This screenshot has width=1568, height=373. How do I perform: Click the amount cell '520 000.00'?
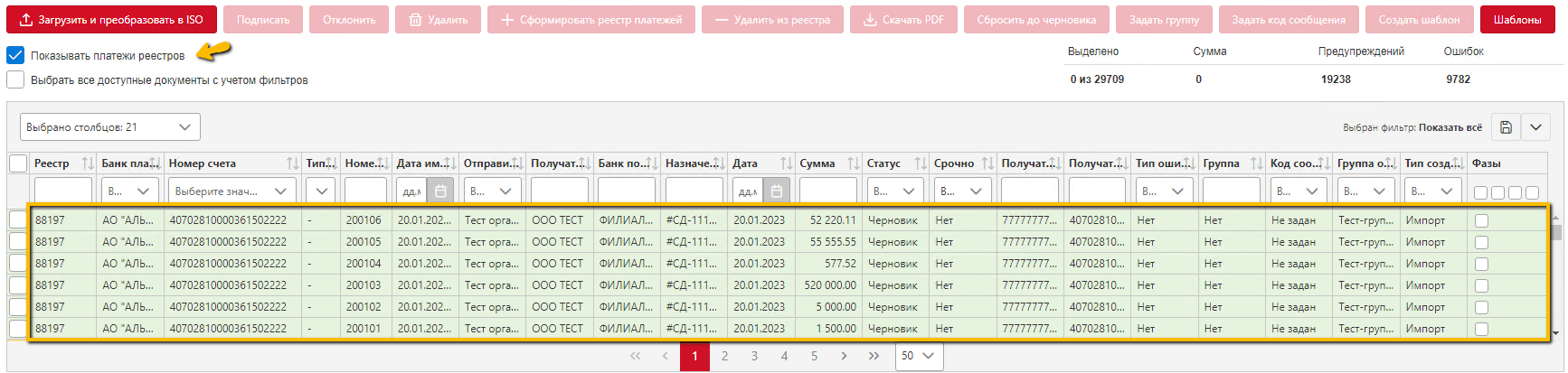[x=830, y=285]
